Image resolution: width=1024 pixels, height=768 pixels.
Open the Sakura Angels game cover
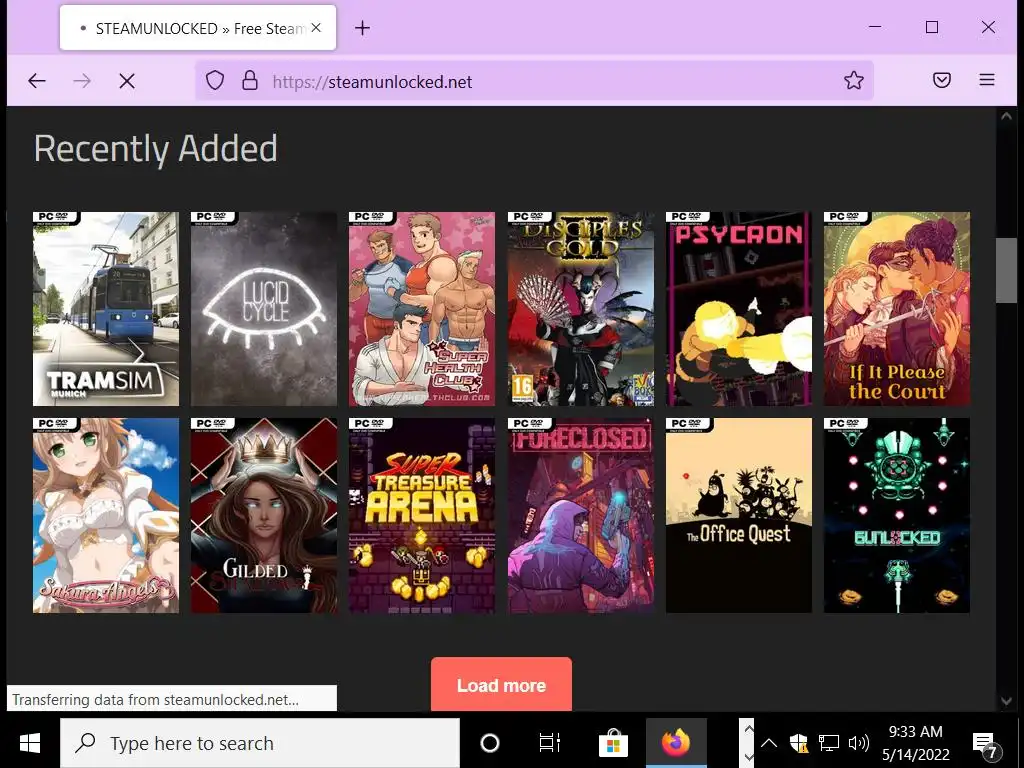106,515
